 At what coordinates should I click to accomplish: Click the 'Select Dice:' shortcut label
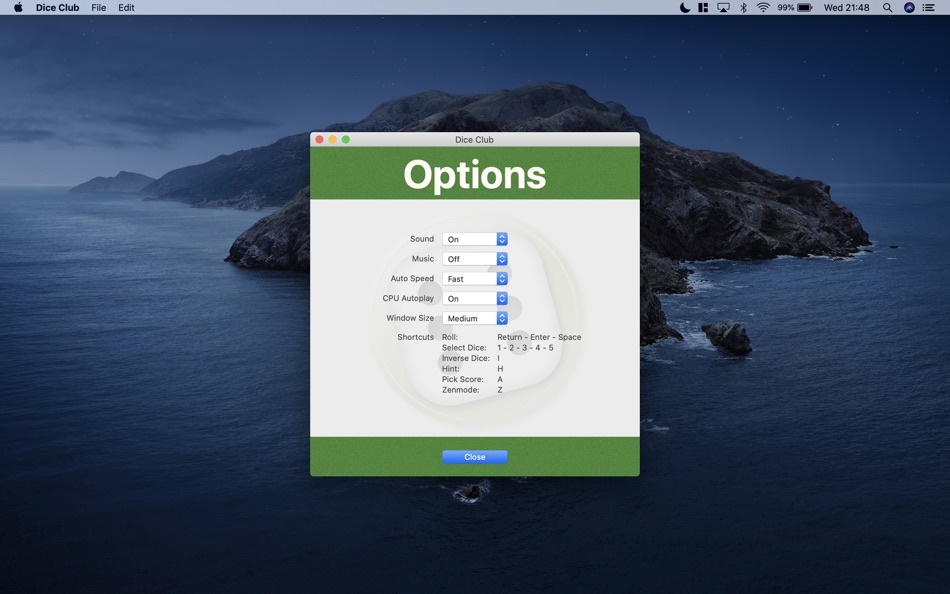[464, 347]
